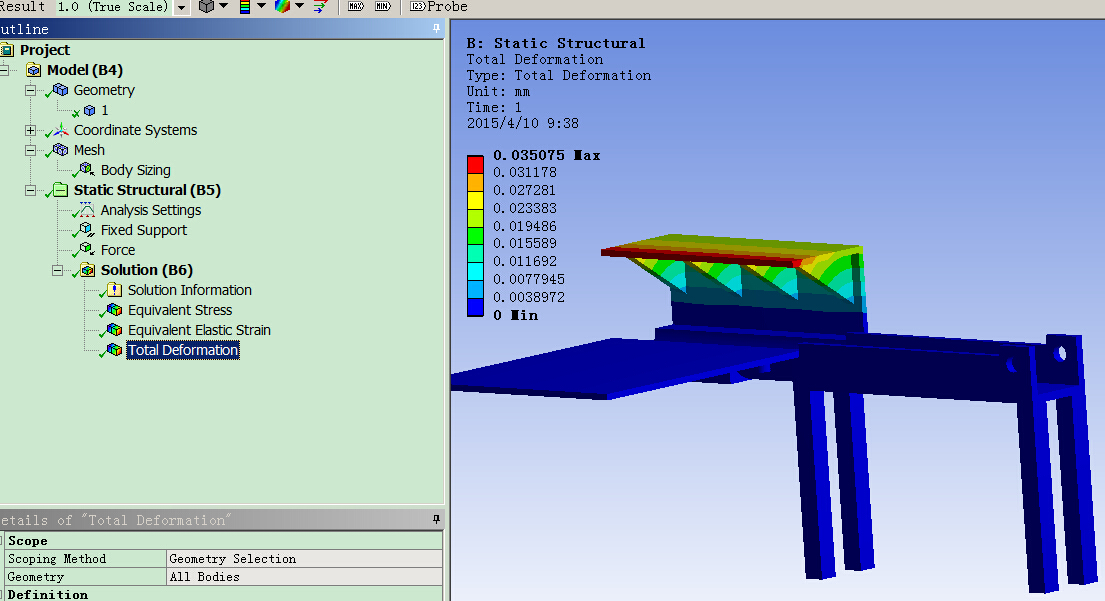This screenshot has height=601, width=1105.
Task: Expand the Coordinate Systems node
Action: point(31,130)
